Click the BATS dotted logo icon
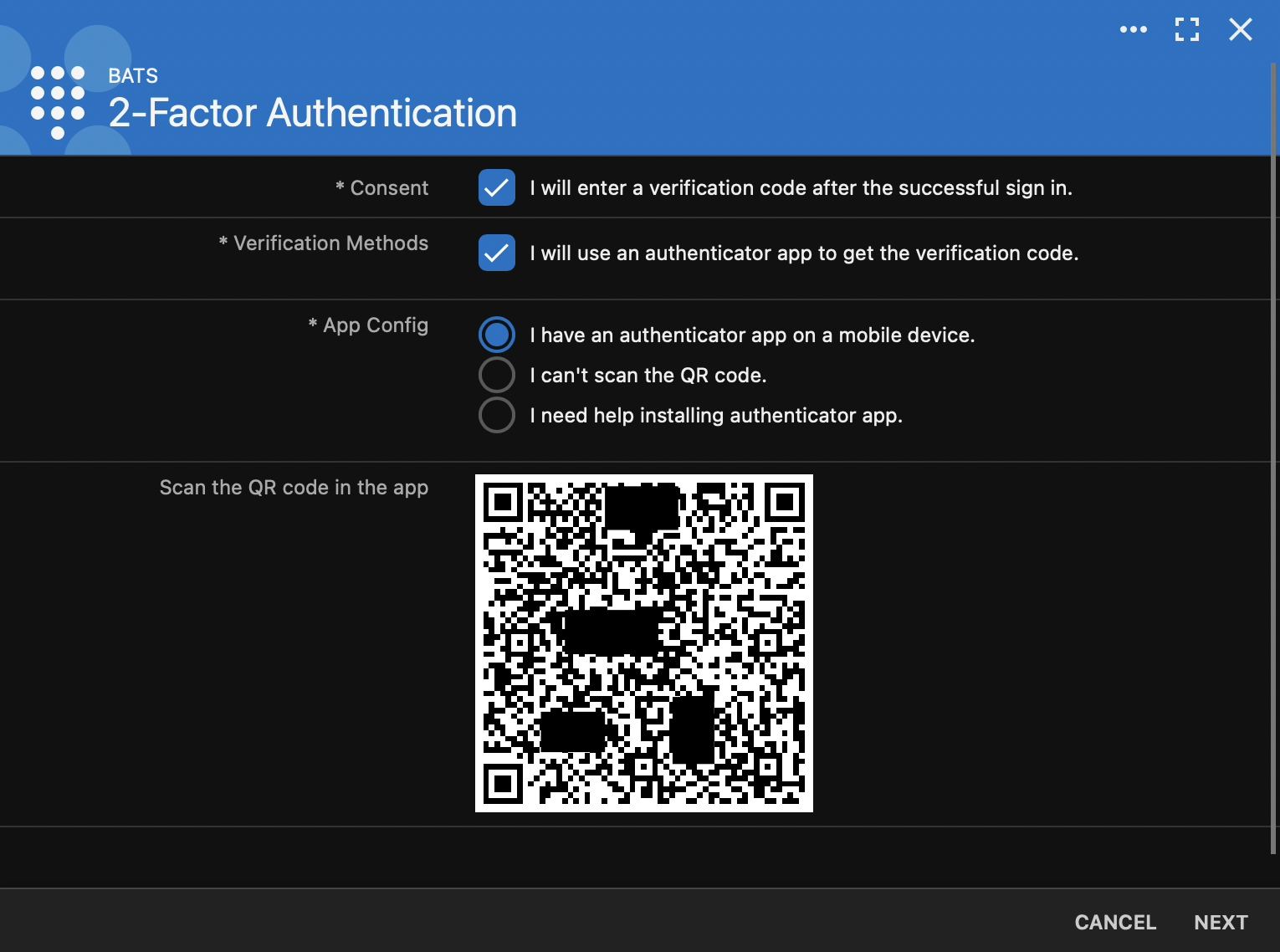 pyautogui.click(x=58, y=101)
